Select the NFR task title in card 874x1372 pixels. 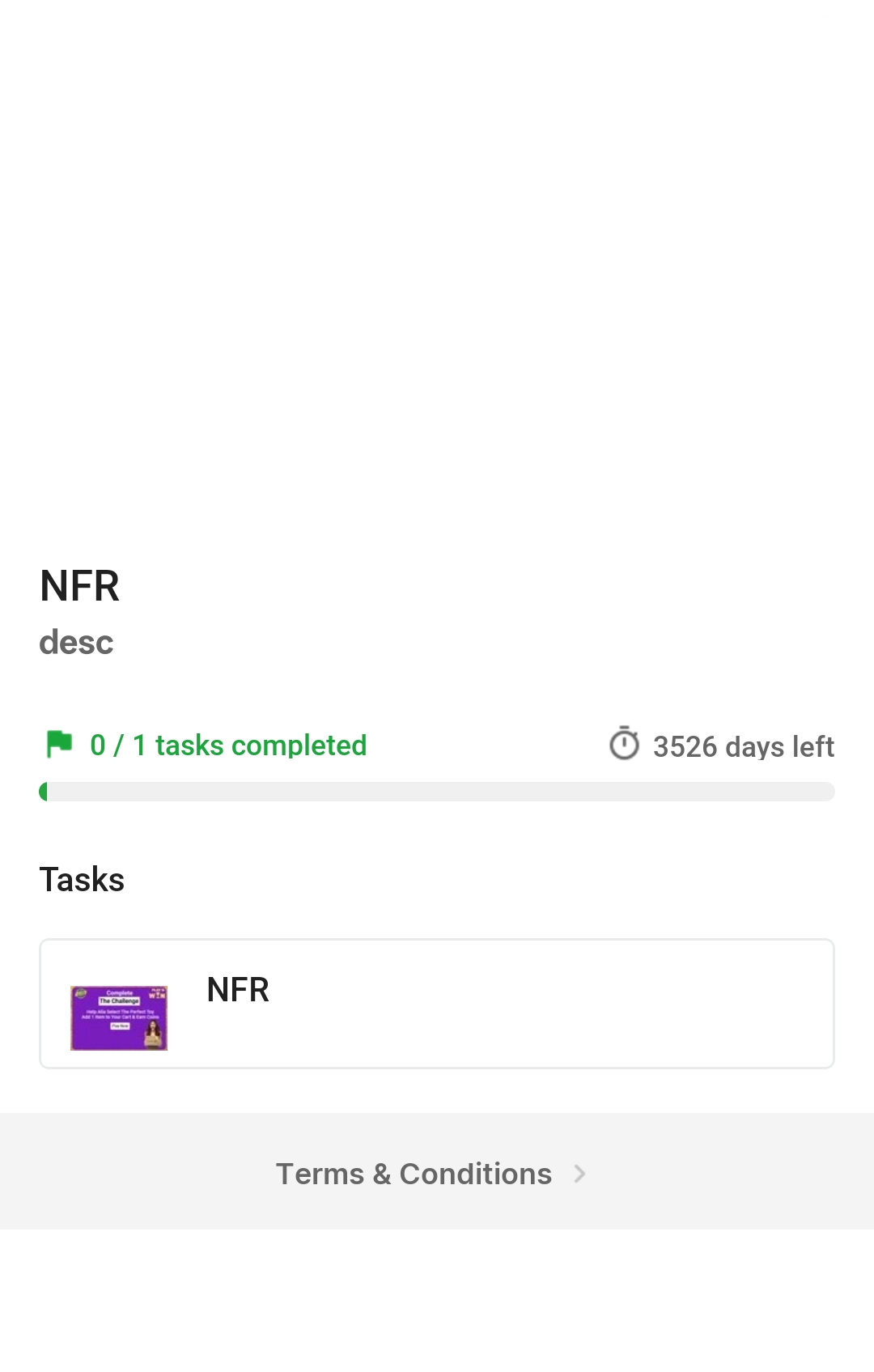click(238, 990)
